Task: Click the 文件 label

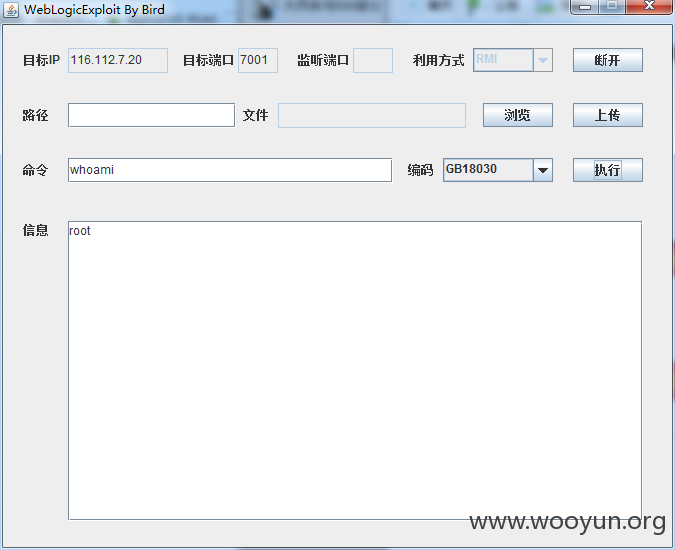Action: (256, 115)
